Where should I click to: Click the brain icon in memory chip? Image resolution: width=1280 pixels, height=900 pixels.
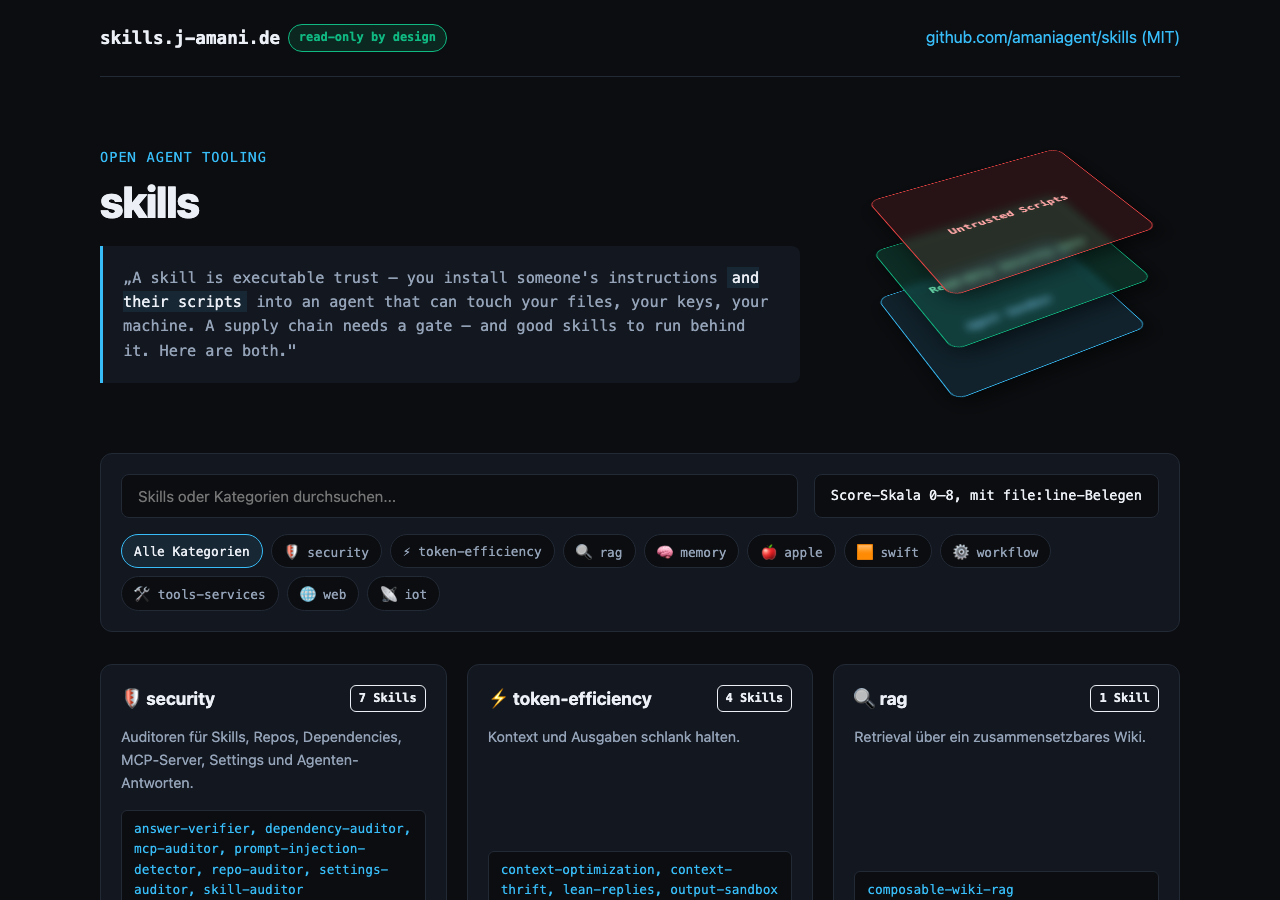[665, 552]
